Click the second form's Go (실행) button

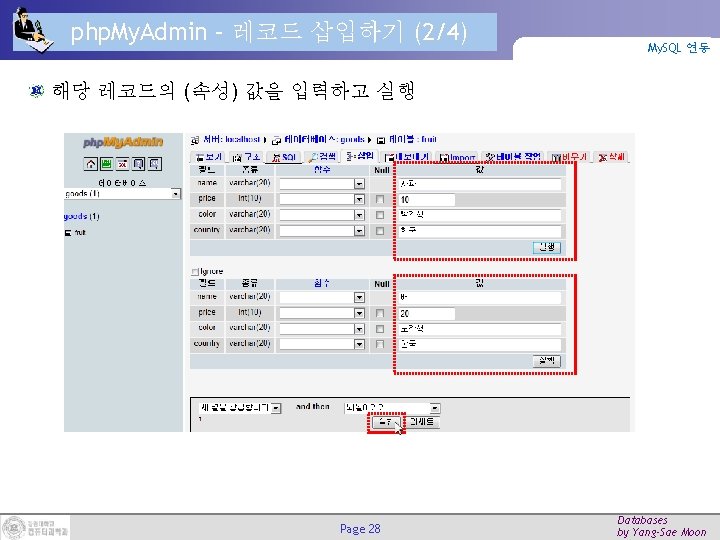point(547,361)
